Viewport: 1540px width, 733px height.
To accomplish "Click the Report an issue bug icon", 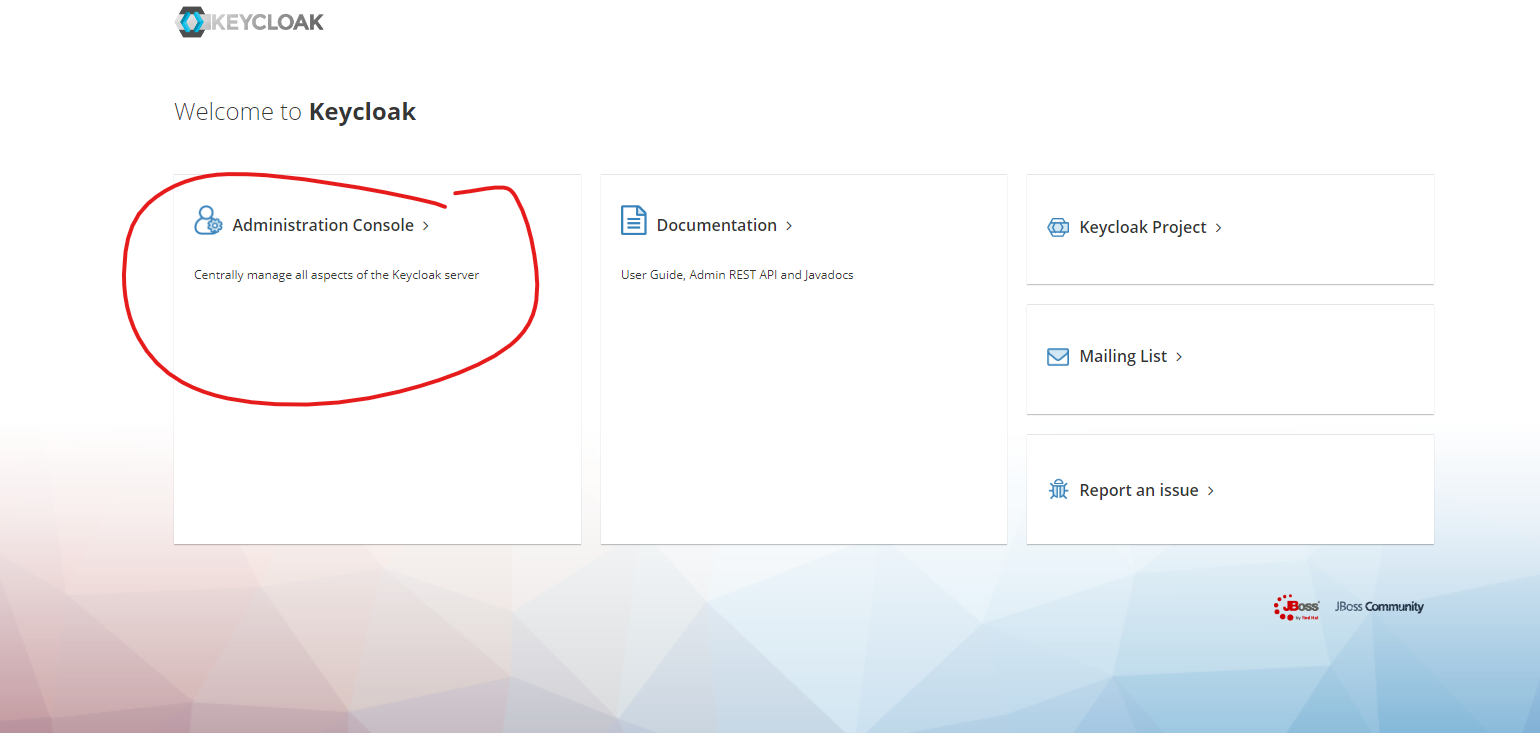I will point(1058,490).
